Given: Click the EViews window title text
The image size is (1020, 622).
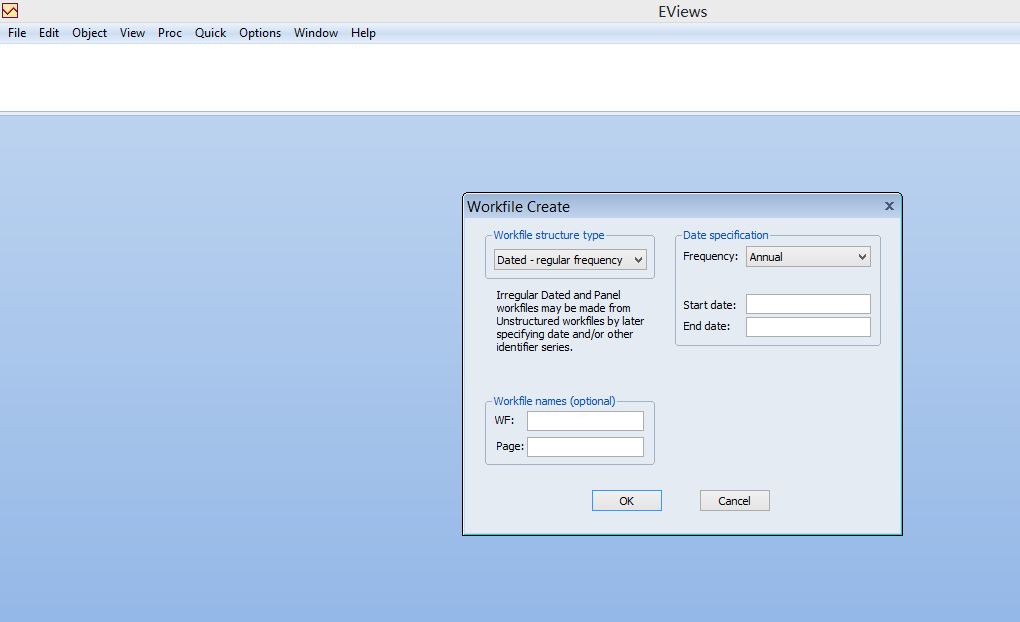Looking at the screenshot, I should point(682,12).
